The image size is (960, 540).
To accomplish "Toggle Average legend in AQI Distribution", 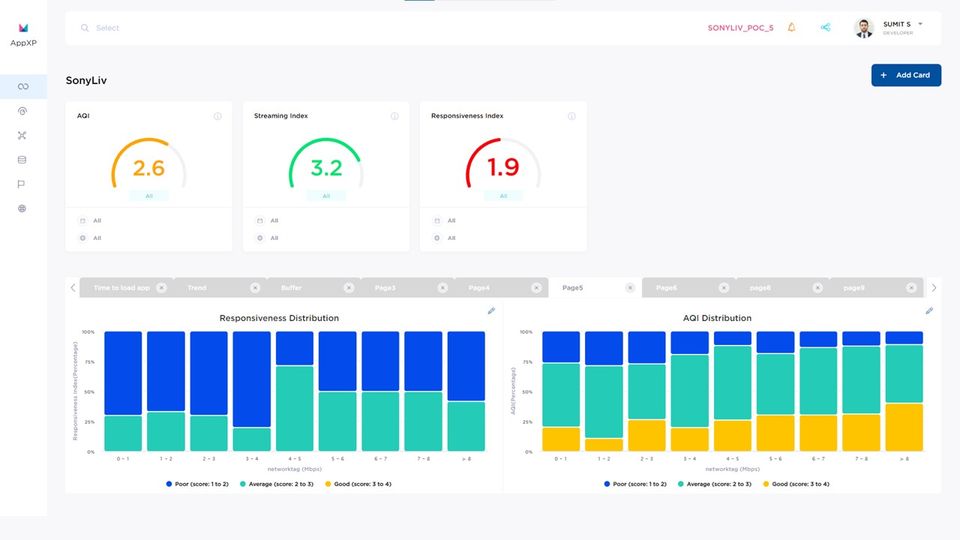I will (x=714, y=484).
